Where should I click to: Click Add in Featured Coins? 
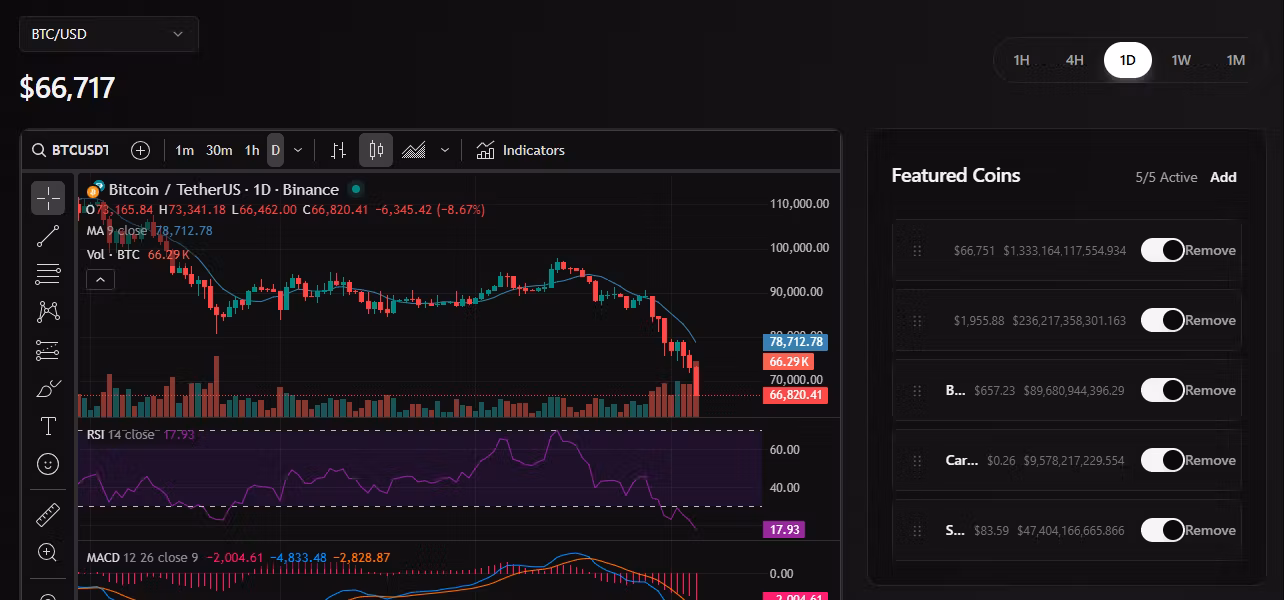[1223, 177]
